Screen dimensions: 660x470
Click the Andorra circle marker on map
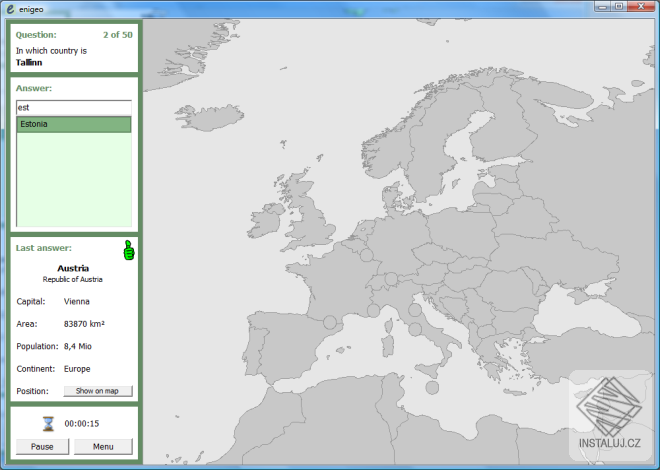coord(330,323)
